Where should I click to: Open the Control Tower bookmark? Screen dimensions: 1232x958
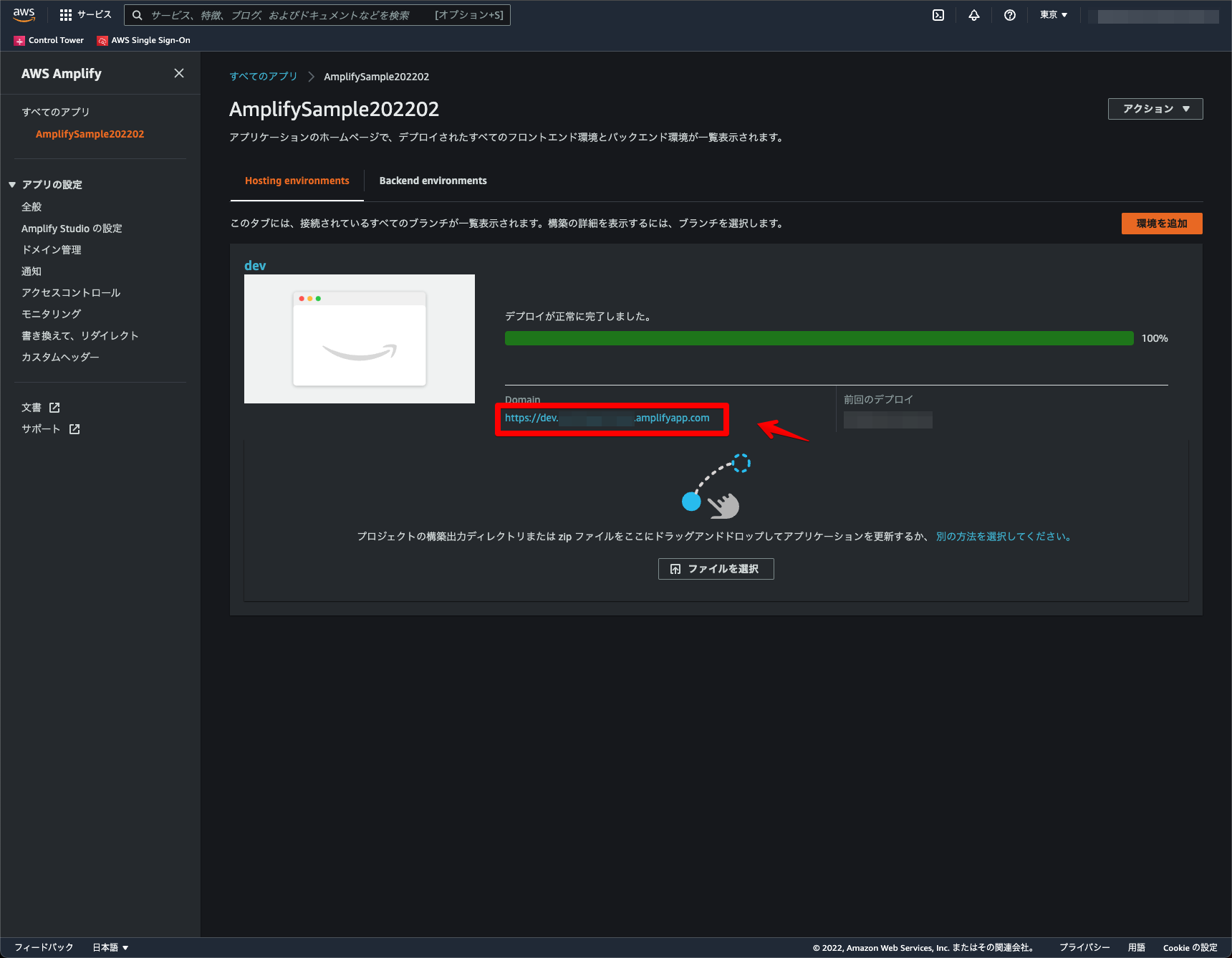click(x=49, y=40)
